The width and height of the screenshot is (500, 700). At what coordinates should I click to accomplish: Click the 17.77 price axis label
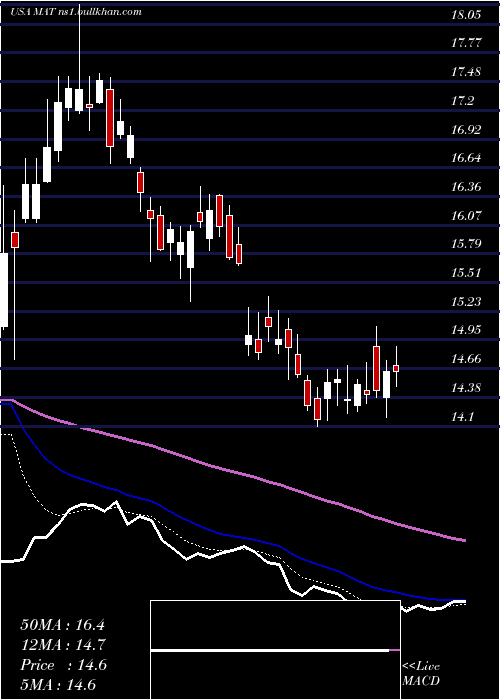[466, 43]
